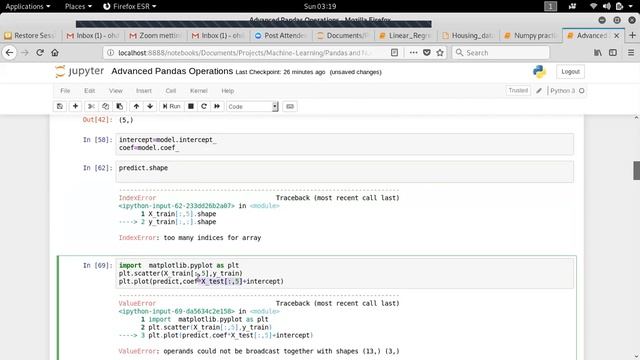640x360 pixels.
Task: Click cell with import matplotlib.pyplot code
Action: click(344, 273)
